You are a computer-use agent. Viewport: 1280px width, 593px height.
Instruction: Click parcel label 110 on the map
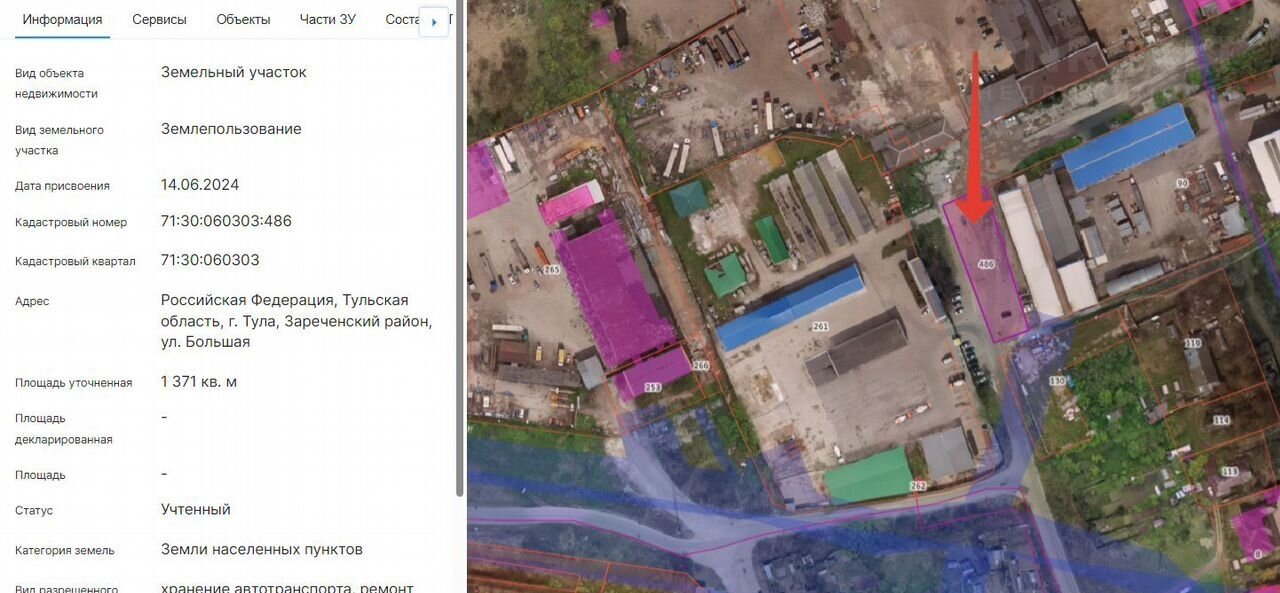pyautogui.click(x=1192, y=343)
